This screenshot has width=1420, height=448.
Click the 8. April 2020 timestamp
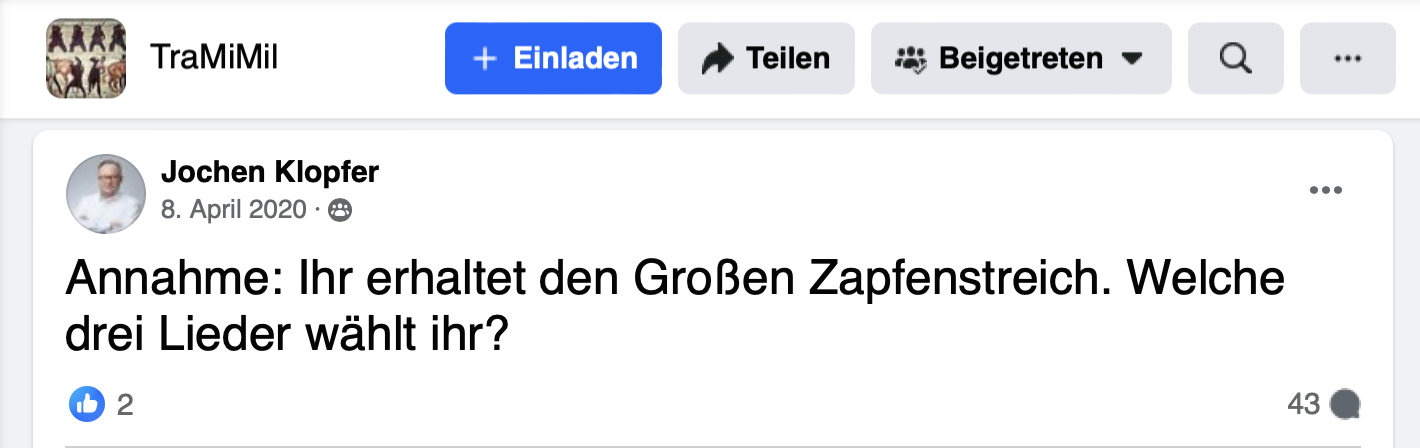coord(235,210)
